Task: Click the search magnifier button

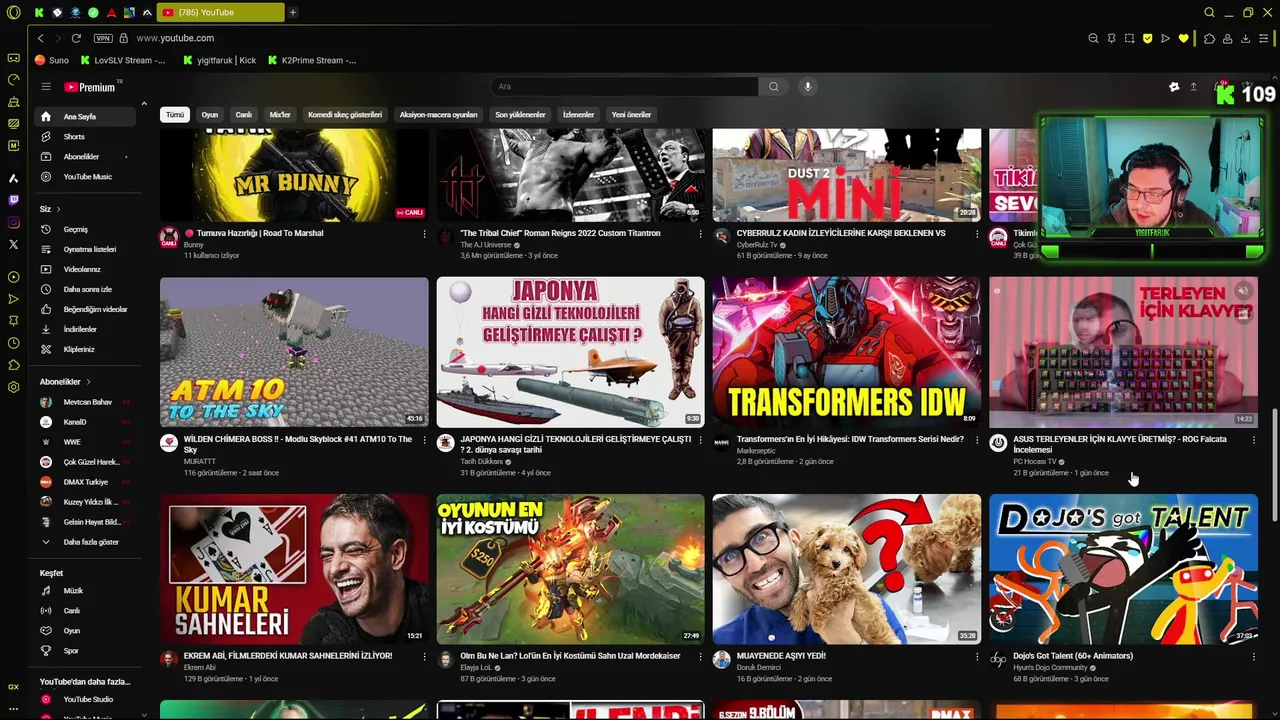Action: pyautogui.click(x=773, y=87)
